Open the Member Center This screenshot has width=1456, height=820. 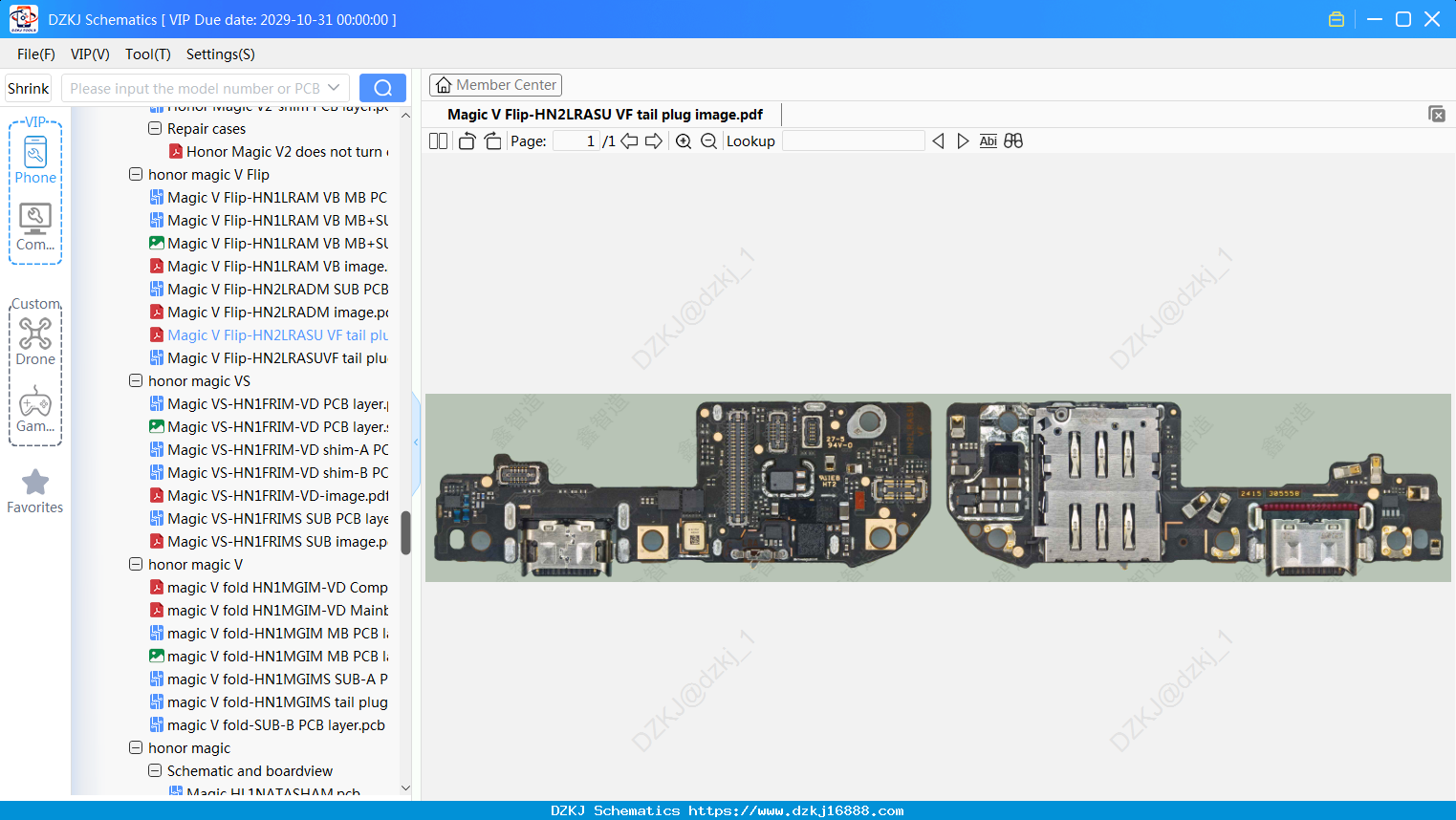click(x=495, y=85)
